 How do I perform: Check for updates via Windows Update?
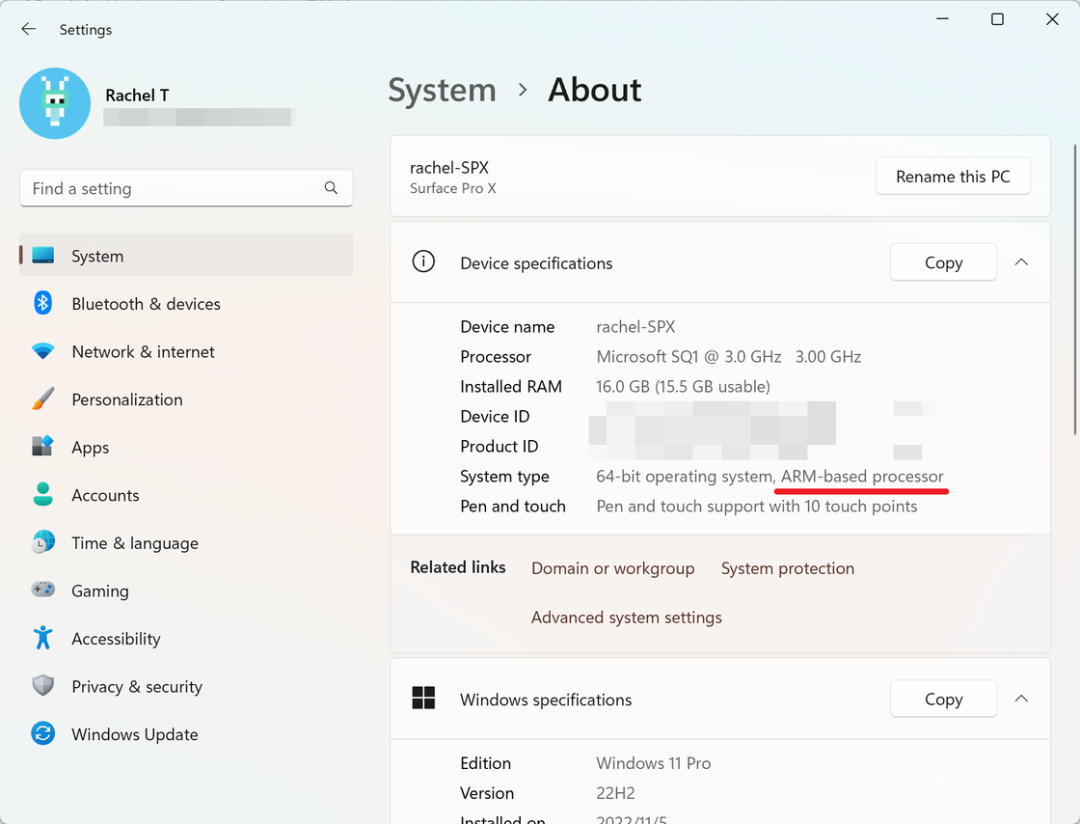pyautogui.click(x=134, y=734)
